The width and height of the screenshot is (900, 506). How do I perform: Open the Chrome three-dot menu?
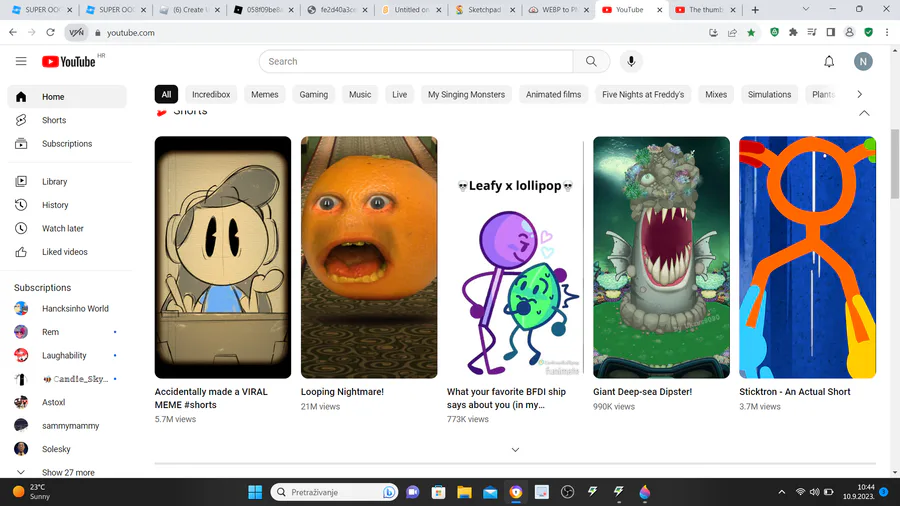pos(887,33)
